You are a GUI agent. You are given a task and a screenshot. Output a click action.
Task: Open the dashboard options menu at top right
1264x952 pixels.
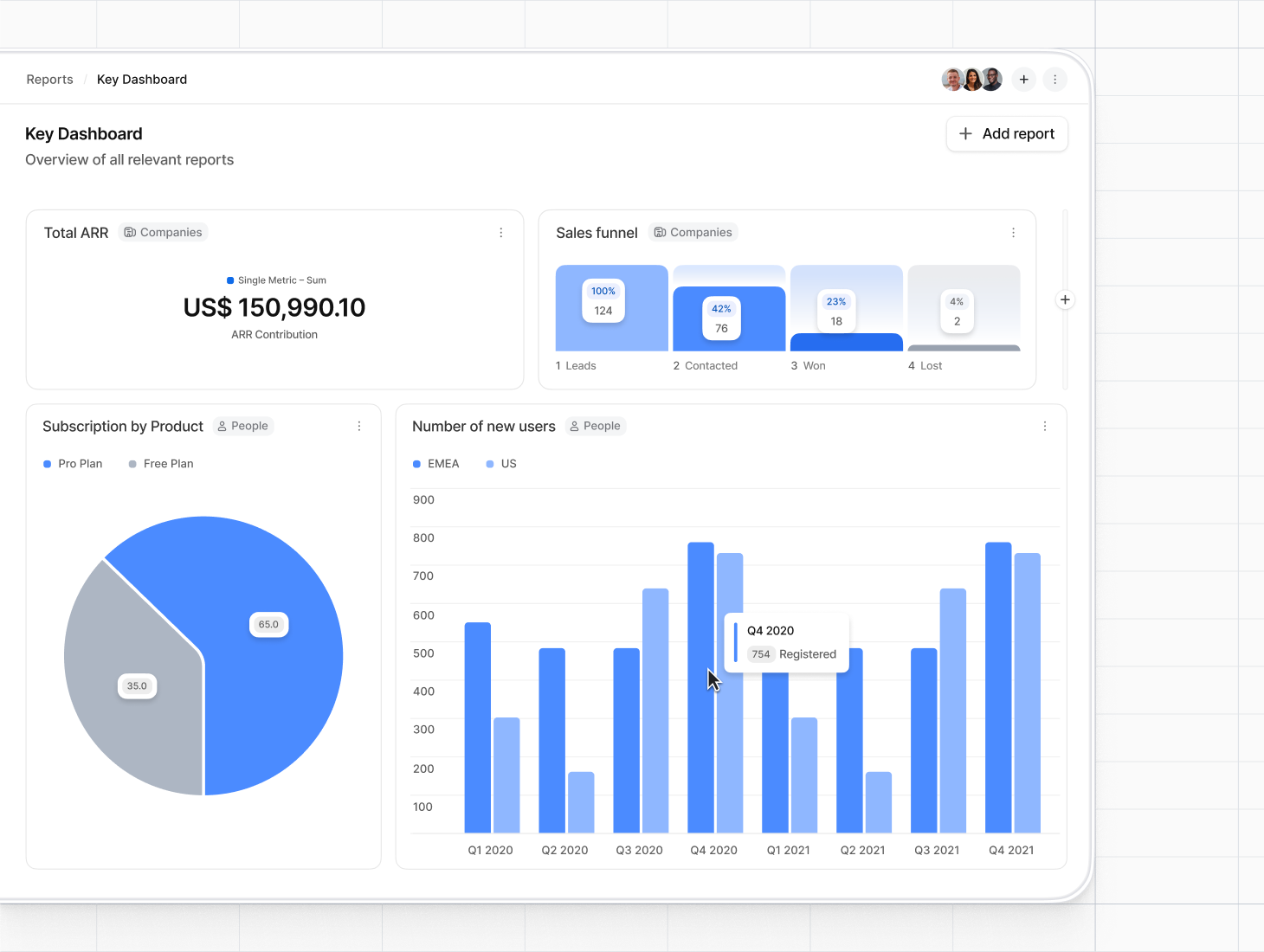(1054, 79)
